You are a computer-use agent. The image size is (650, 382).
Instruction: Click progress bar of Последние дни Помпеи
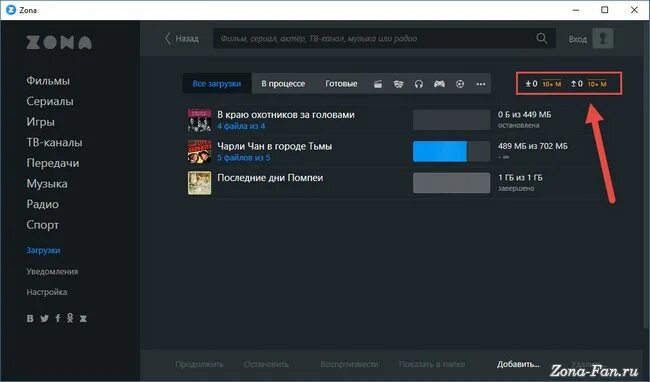coord(451,183)
